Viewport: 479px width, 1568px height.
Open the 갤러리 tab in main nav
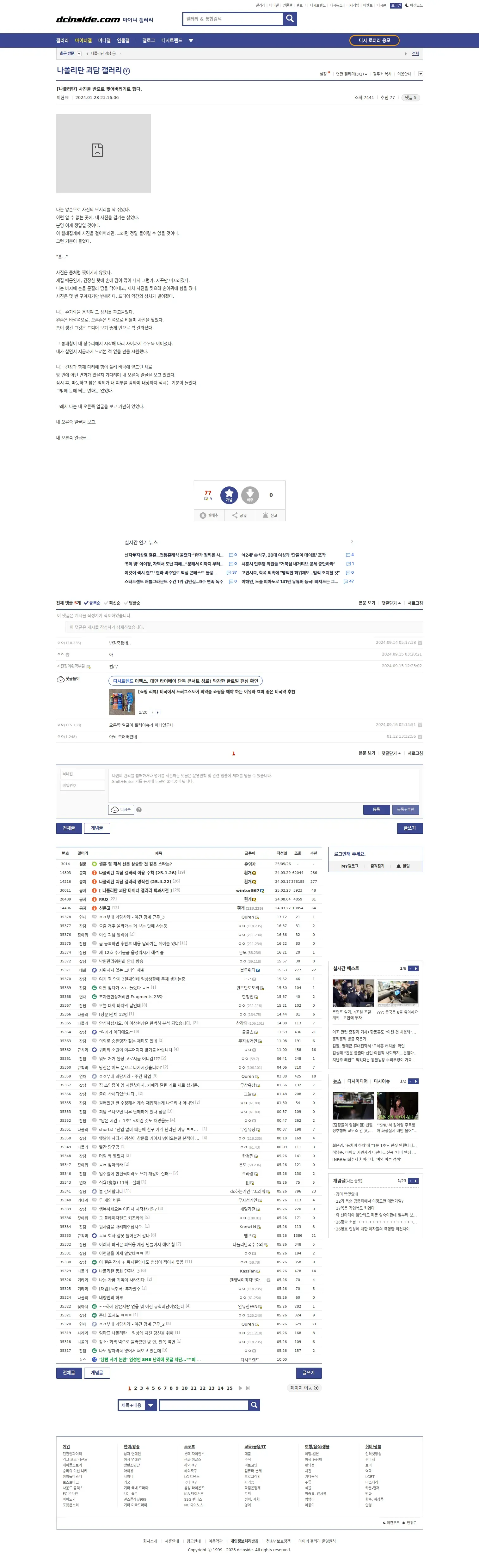[62, 41]
